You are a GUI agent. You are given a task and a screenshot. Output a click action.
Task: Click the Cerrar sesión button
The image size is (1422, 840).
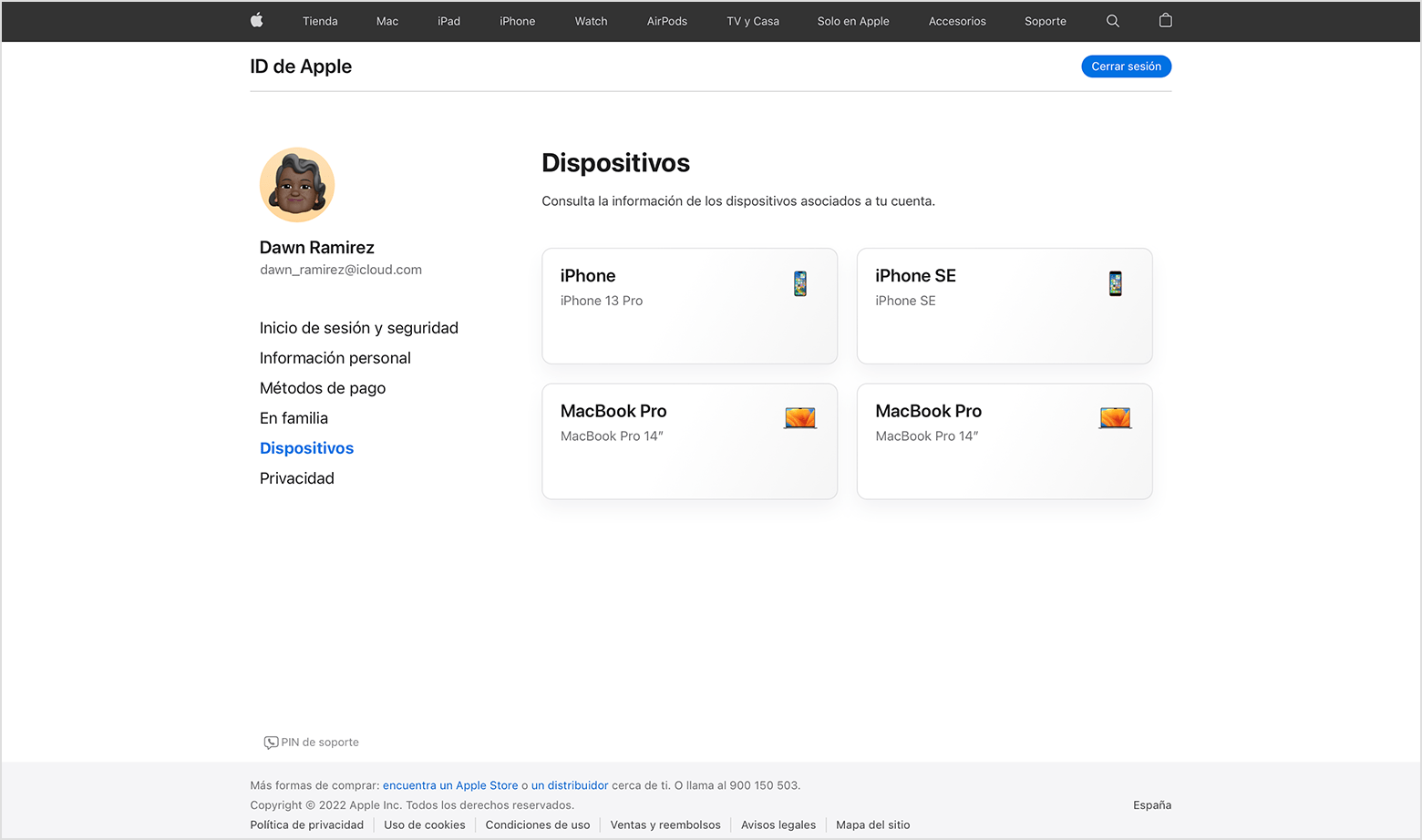click(x=1127, y=67)
